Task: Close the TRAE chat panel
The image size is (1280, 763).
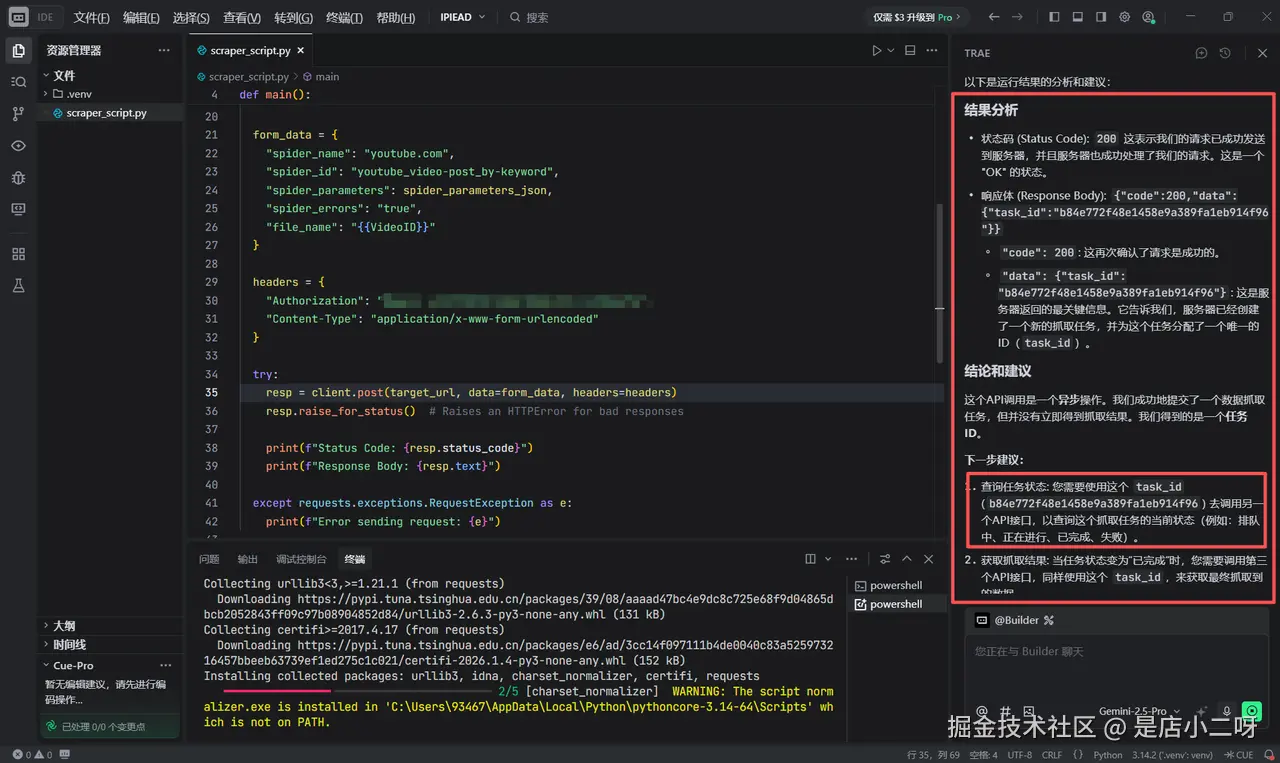Action: [1262, 53]
